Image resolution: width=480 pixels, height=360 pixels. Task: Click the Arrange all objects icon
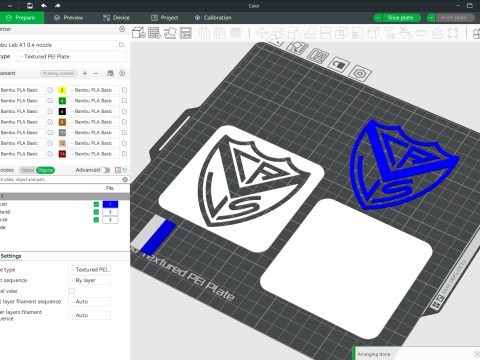coord(186,33)
